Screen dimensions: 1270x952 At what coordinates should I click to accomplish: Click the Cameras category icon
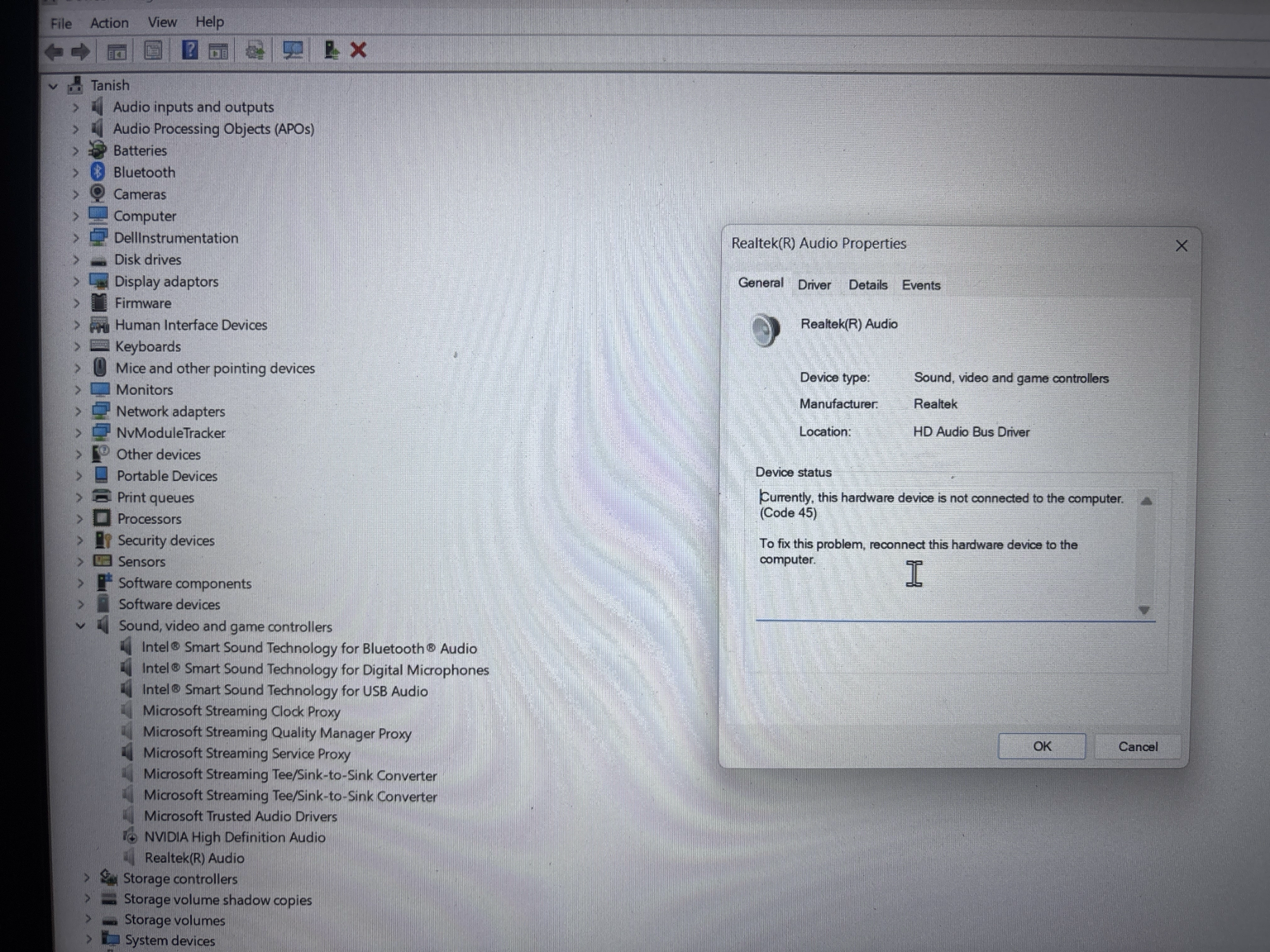[98, 193]
